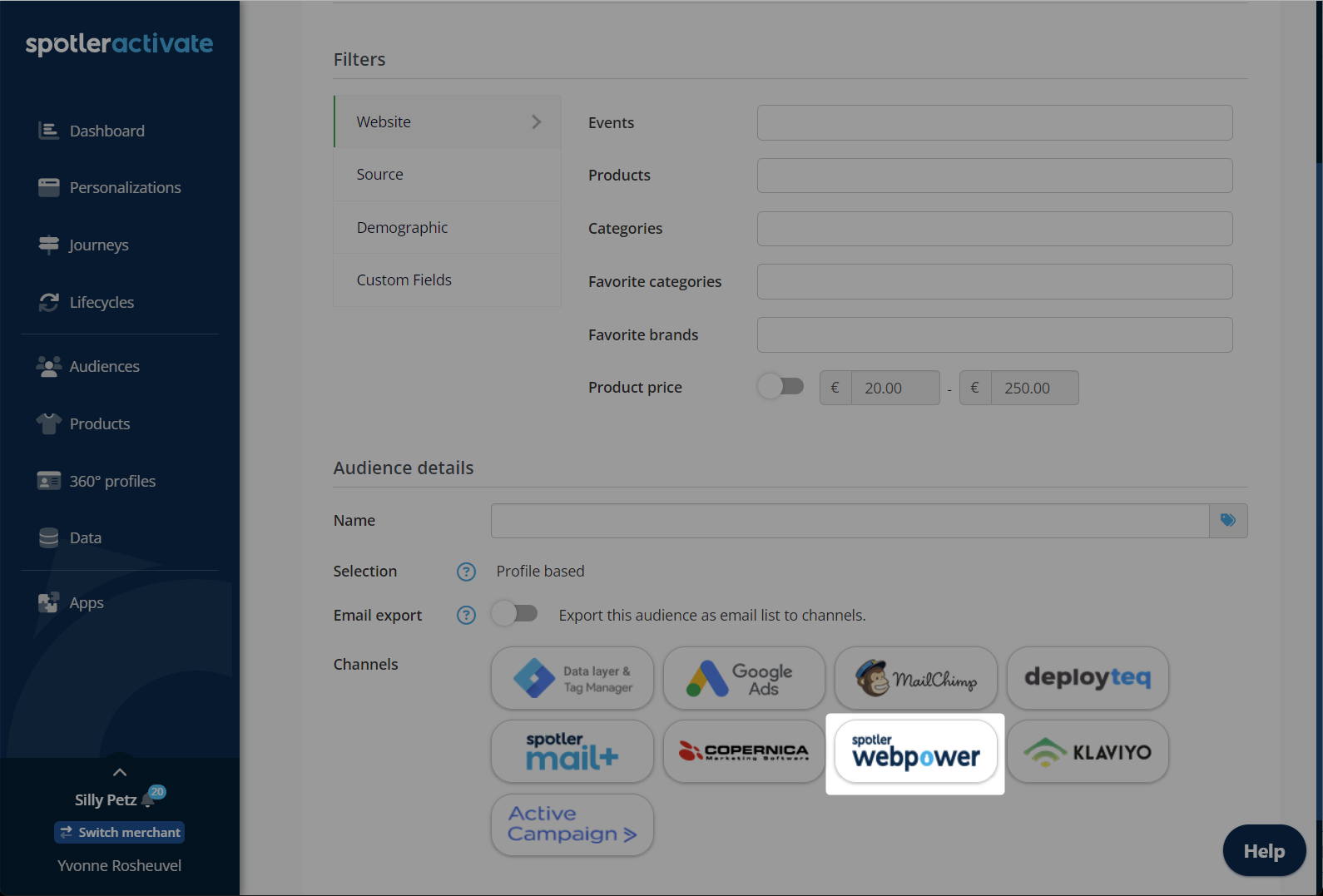1323x896 pixels.
Task: Open the Dashboard icon in sidebar
Action: [x=49, y=131]
